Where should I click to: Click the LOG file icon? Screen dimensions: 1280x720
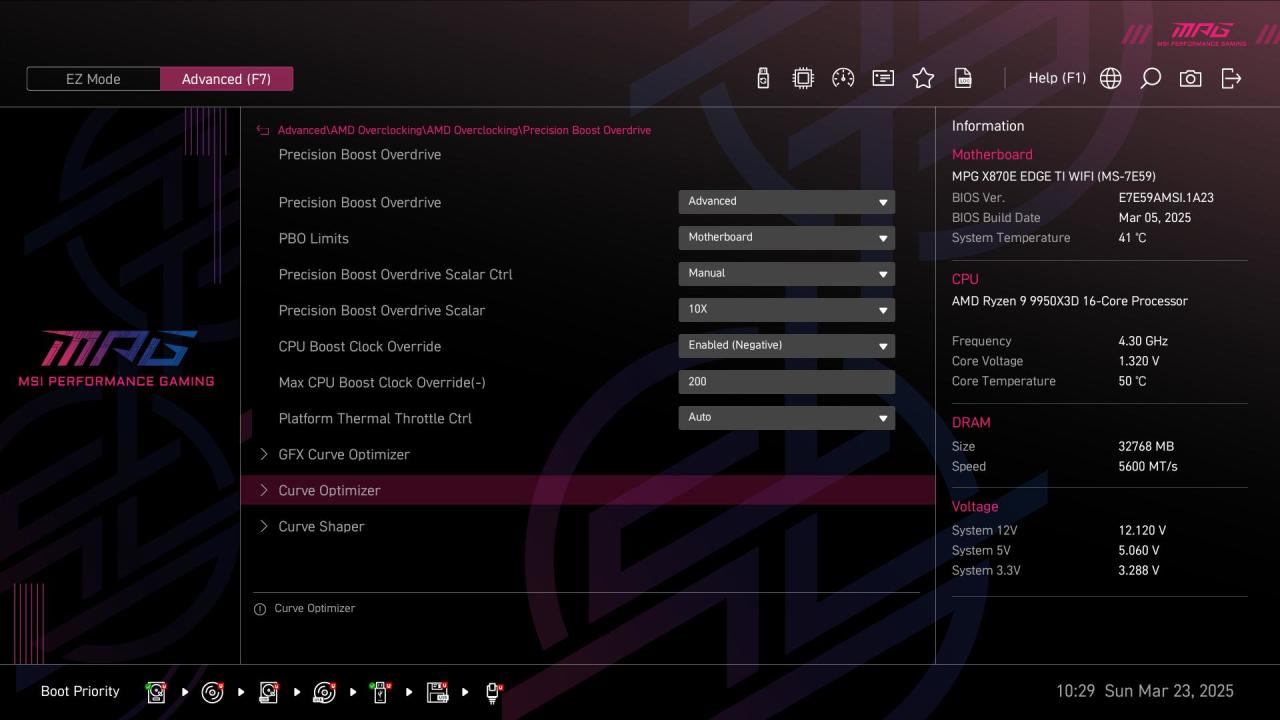[x=963, y=78]
